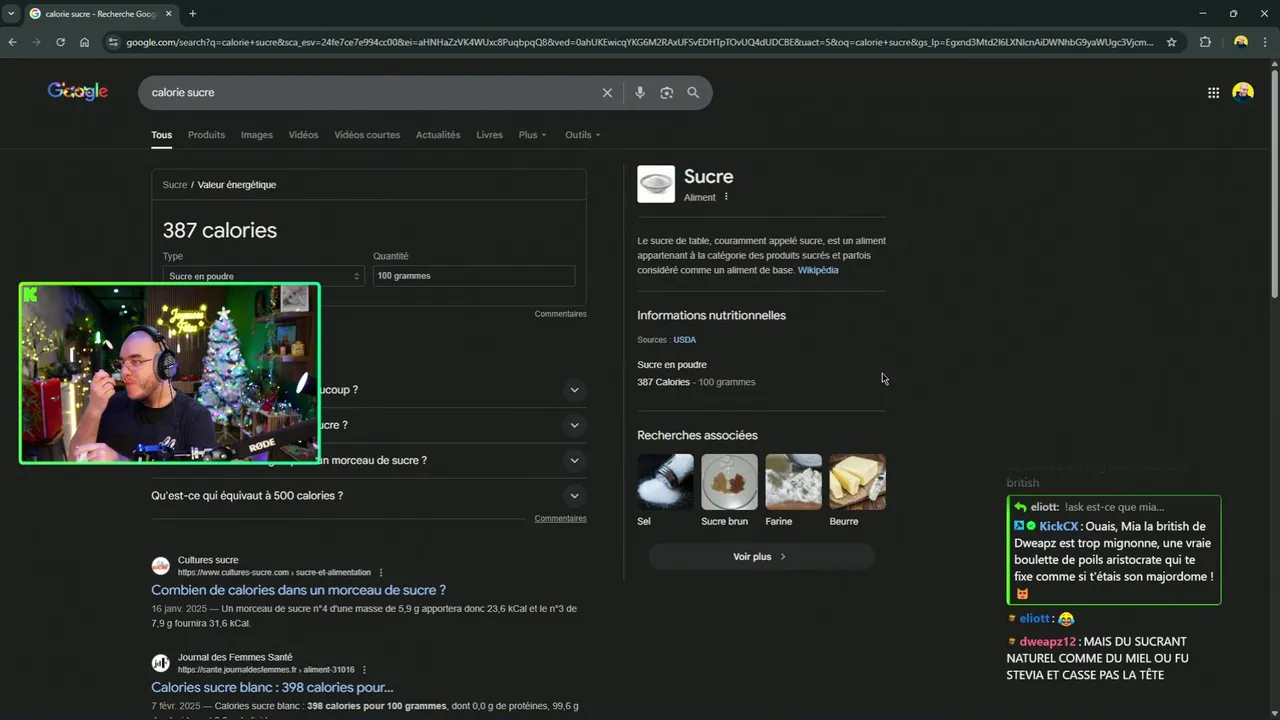
Task: Click the Cultures sucre site favicon
Action: pos(160,566)
